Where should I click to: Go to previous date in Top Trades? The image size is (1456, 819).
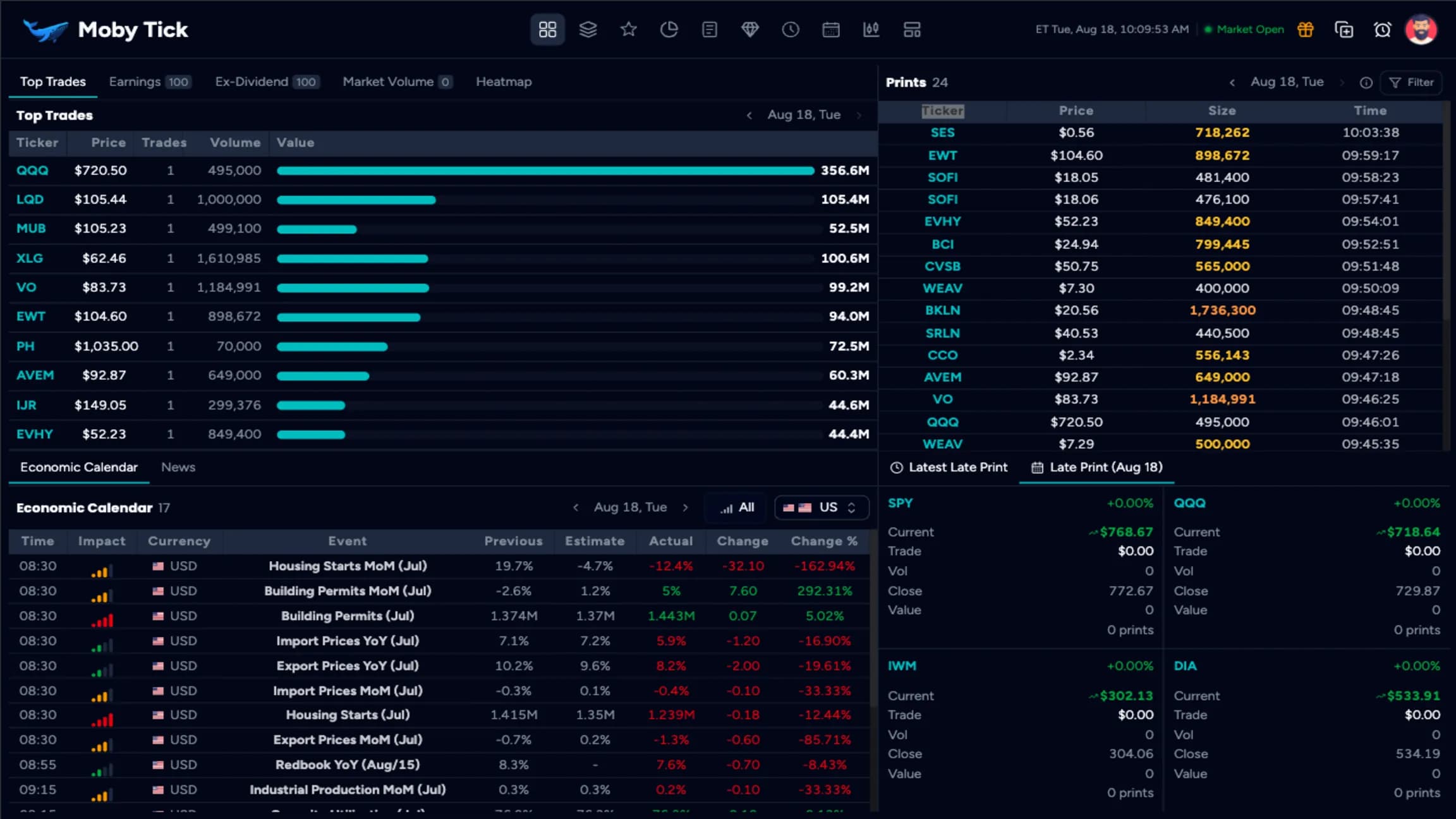(x=749, y=115)
